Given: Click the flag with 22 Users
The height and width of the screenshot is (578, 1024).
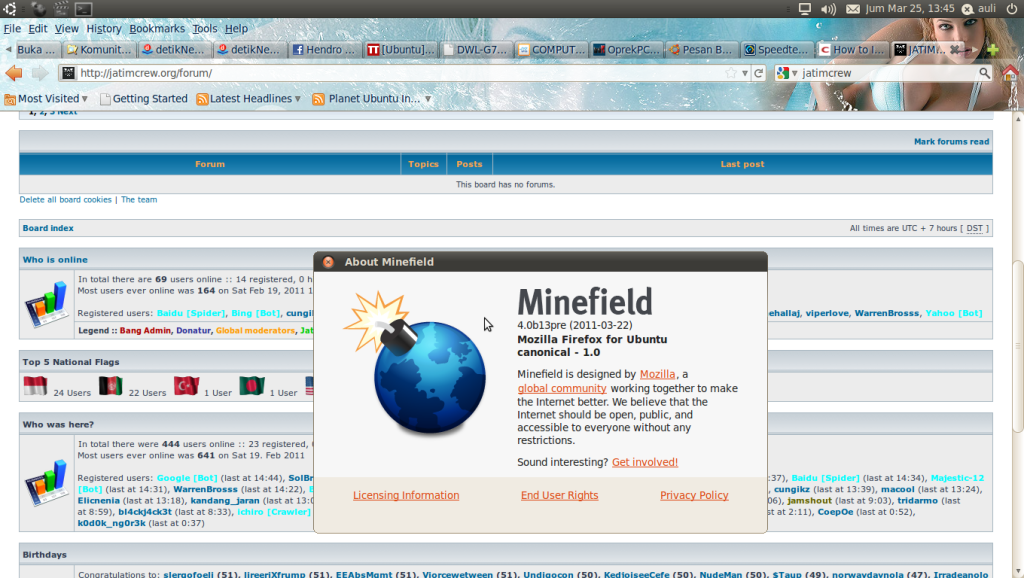Looking at the screenshot, I should pyautogui.click(x=110, y=386).
